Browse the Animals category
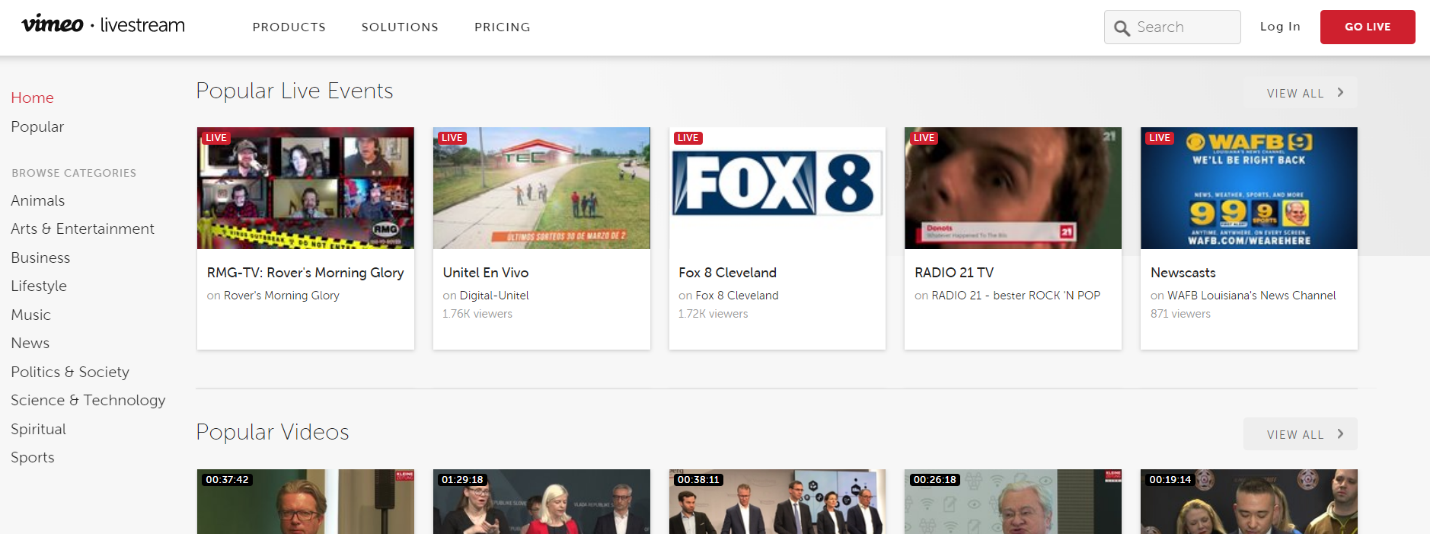 point(37,201)
